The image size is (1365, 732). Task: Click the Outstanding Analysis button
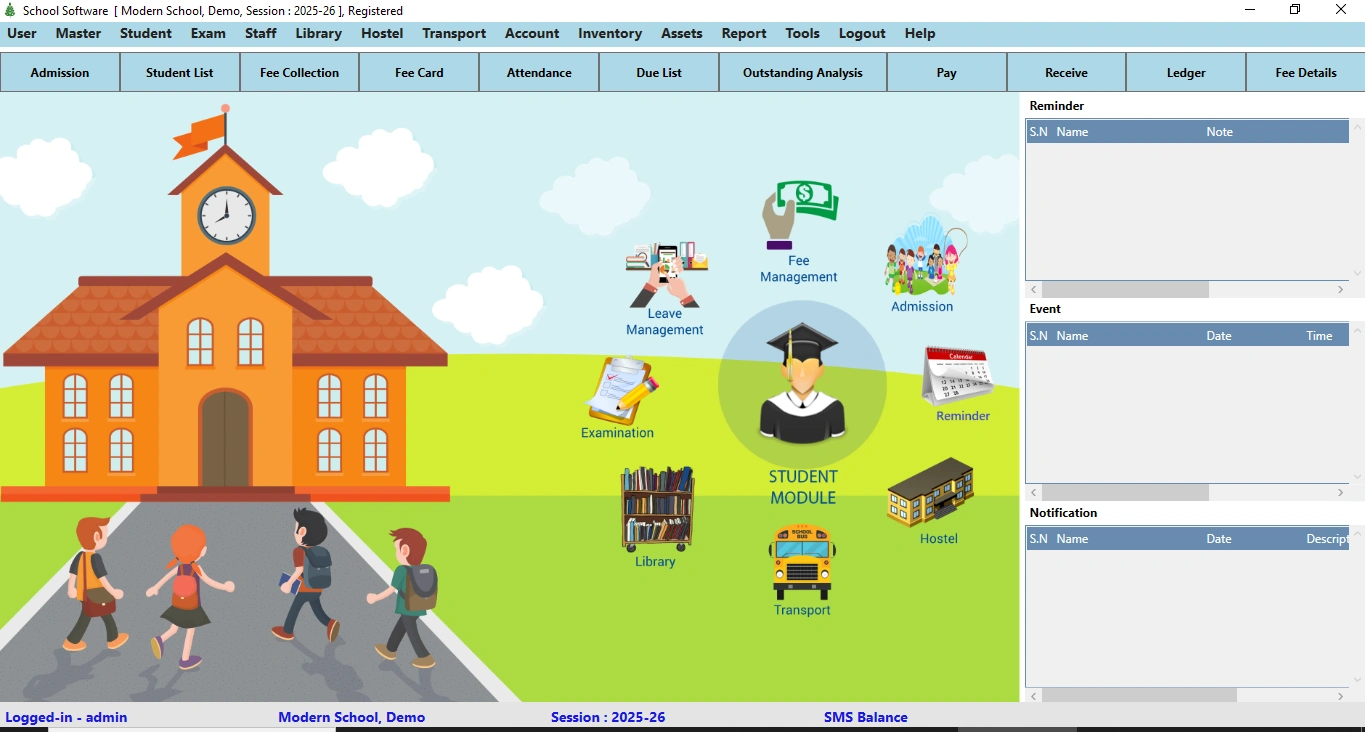803,72
